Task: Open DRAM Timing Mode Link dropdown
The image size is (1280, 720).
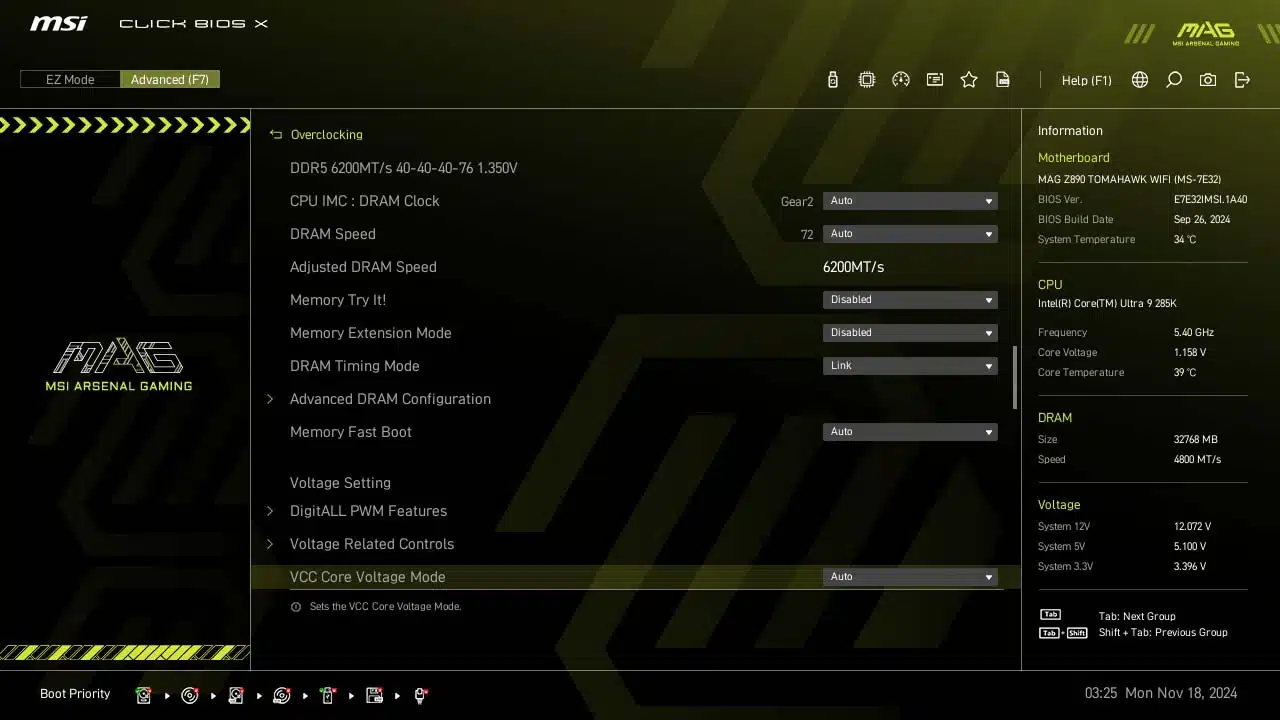Action: [x=909, y=366]
